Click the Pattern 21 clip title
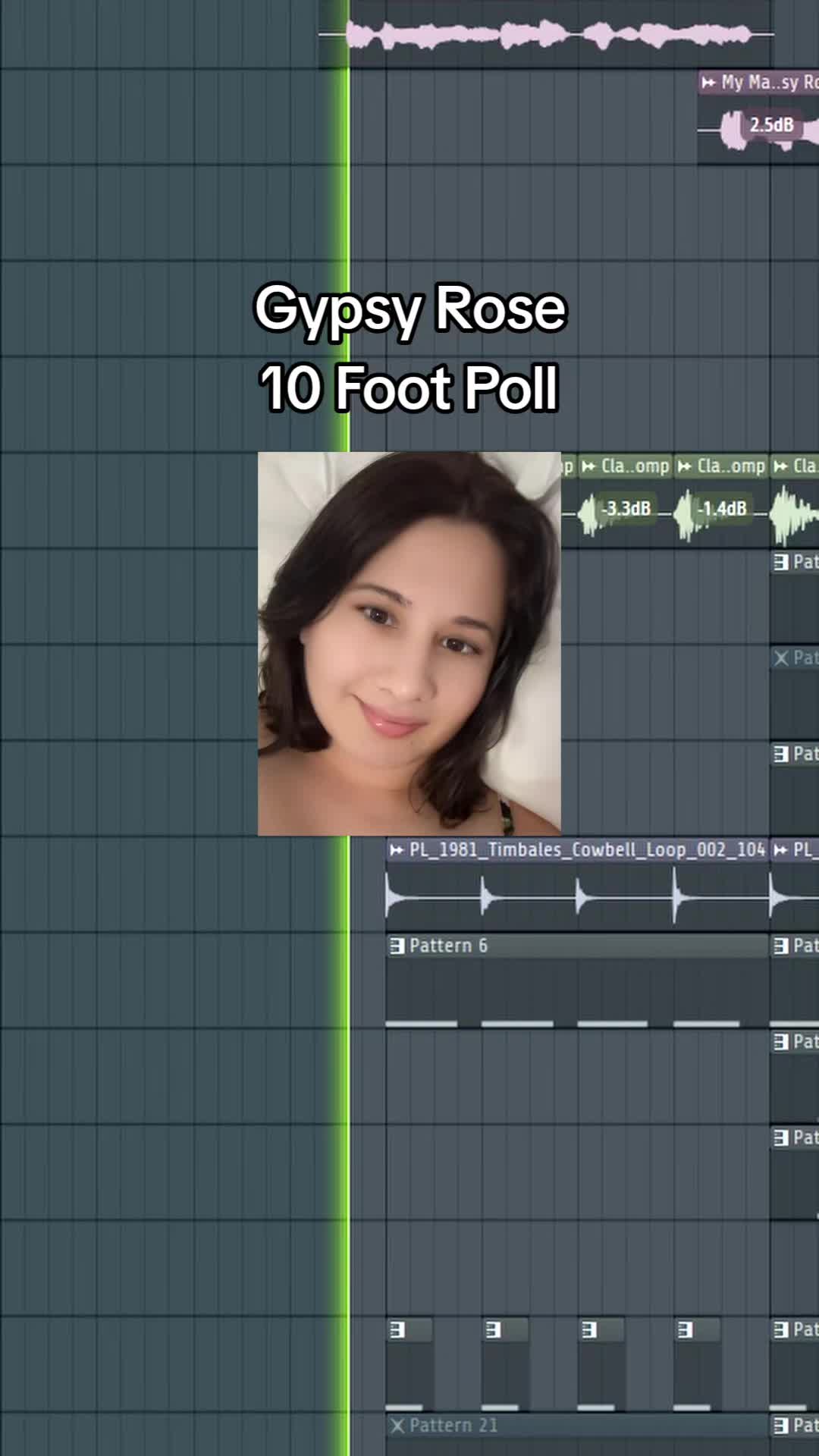The image size is (819, 1456). tap(453, 1426)
